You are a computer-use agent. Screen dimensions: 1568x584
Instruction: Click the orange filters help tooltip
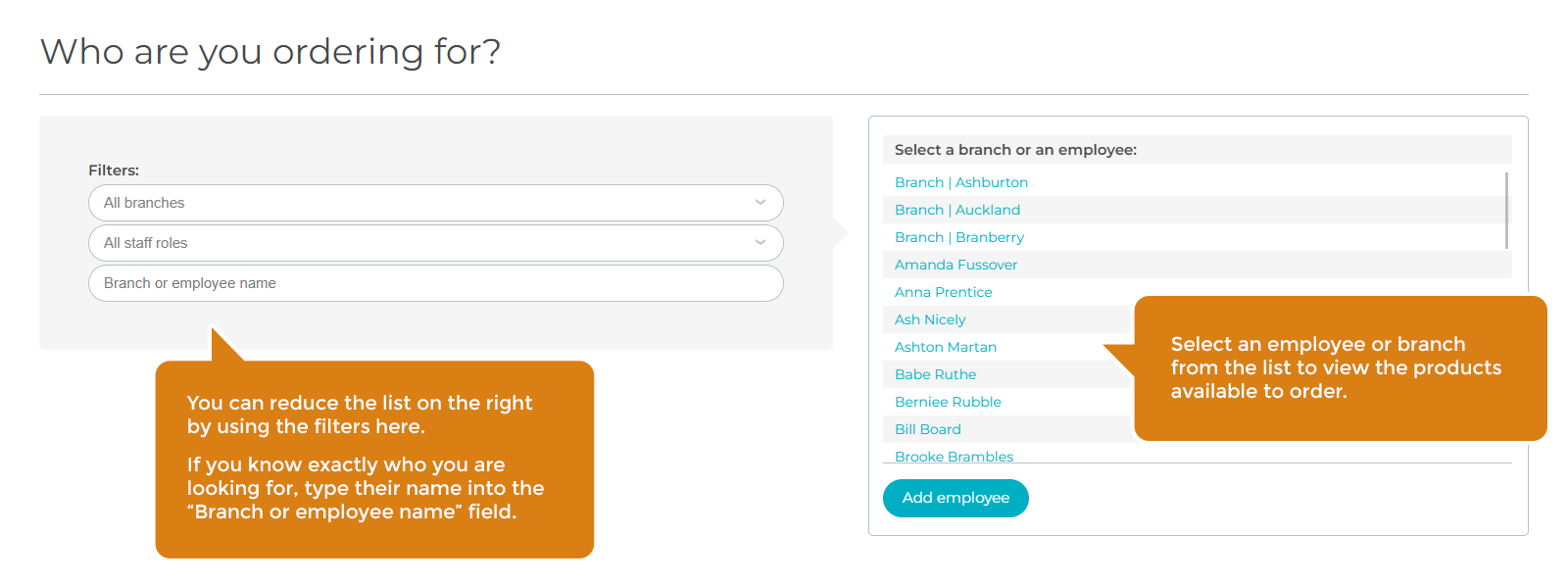click(x=374, y=459)
